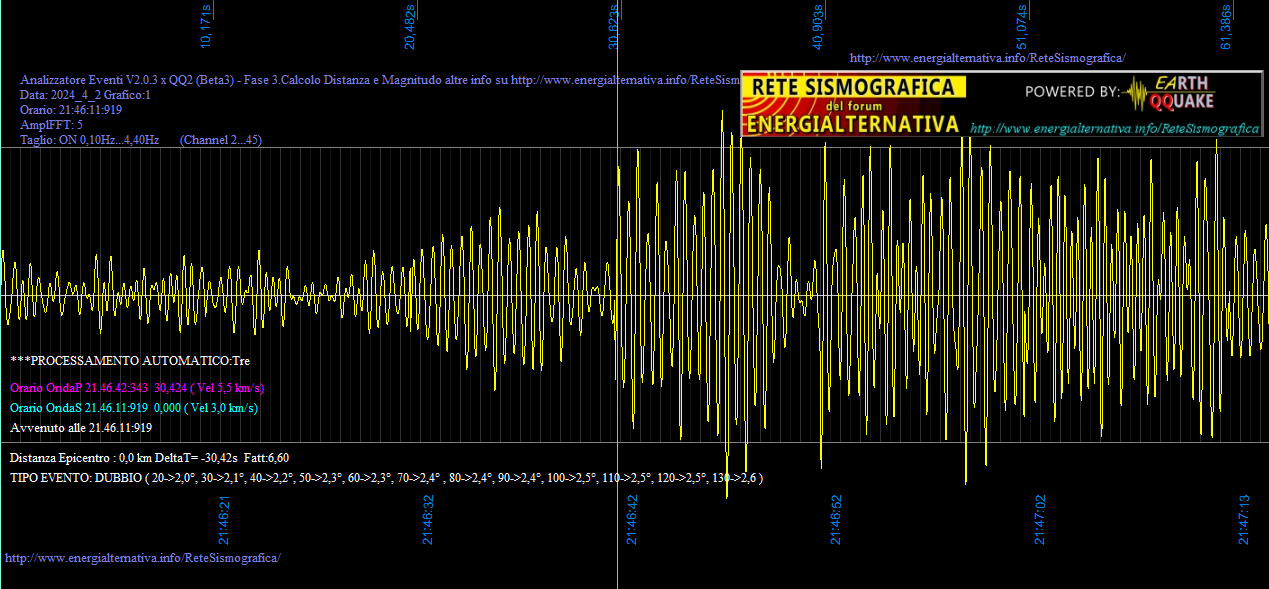Viewport: 1269px width, 589px height.
Task: Click the 21:46:21 bottom time label
Action: tap(225, 520)
